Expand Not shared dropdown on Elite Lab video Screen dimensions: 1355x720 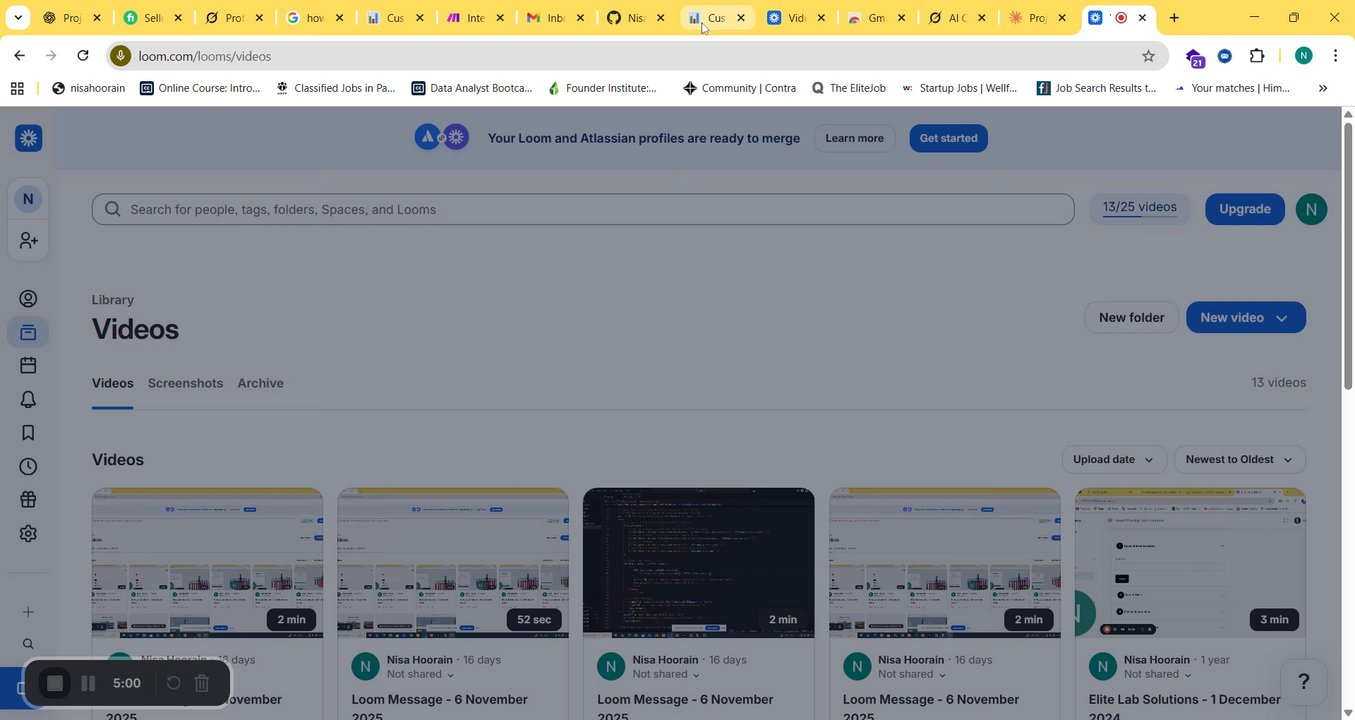pos(1158,674)
